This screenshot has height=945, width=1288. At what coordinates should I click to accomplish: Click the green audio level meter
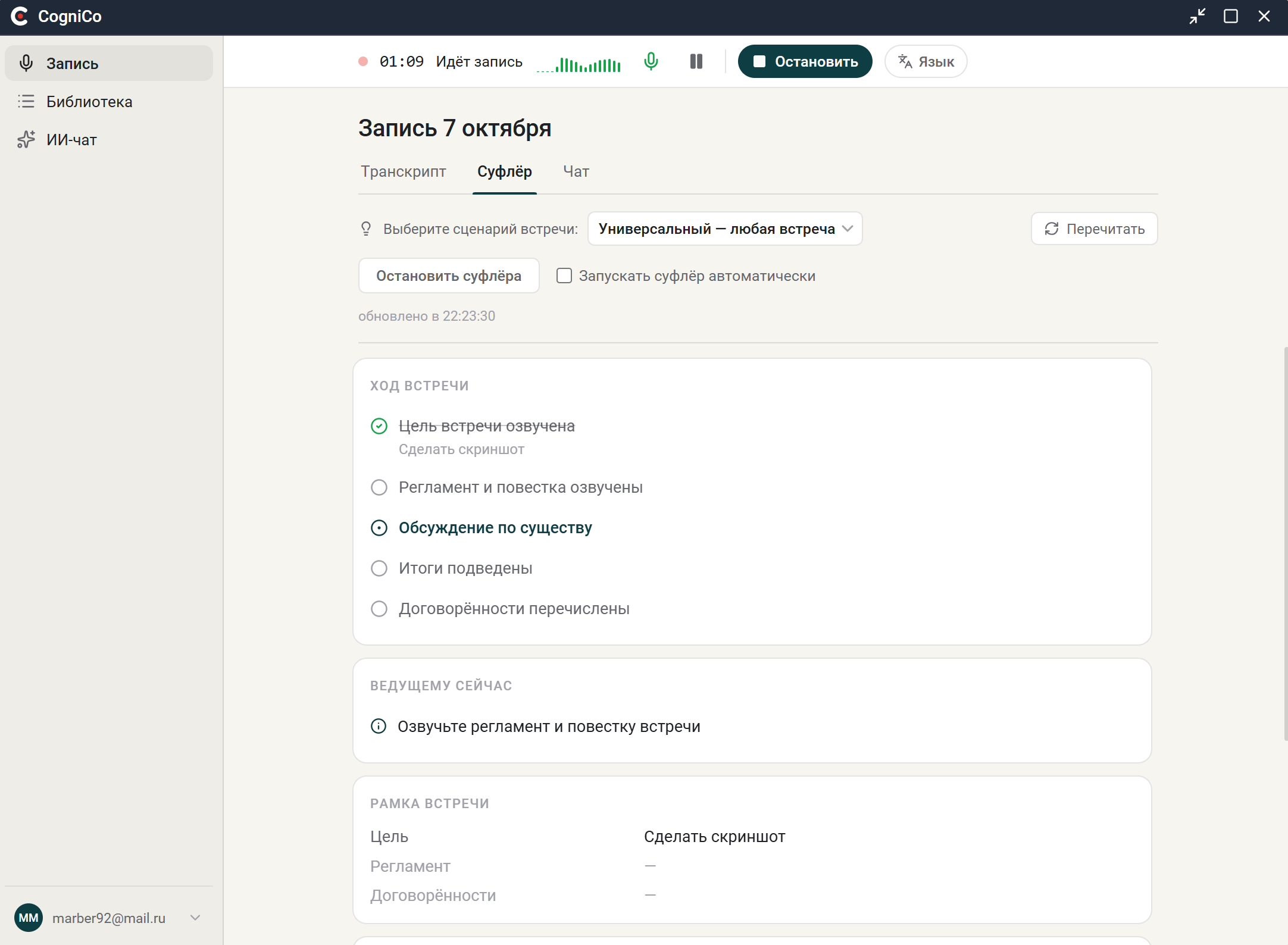(579, 64)
